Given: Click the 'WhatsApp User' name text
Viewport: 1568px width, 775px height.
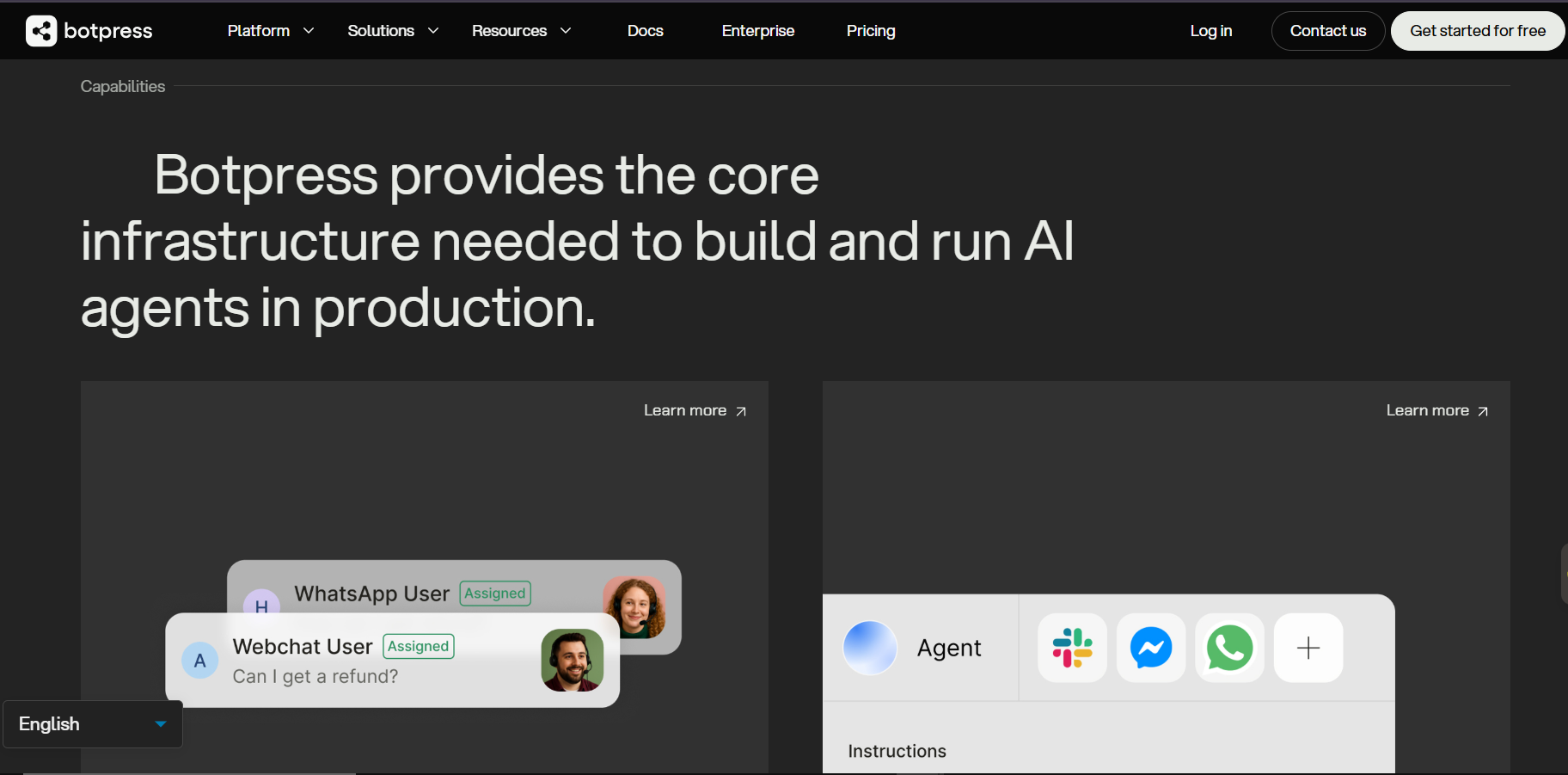Looking at the screenshot, I should (x=371, y=594).
